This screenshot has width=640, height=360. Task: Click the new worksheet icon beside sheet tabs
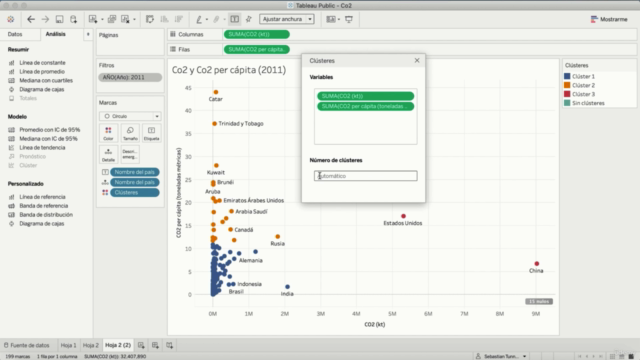click(141, 345)
